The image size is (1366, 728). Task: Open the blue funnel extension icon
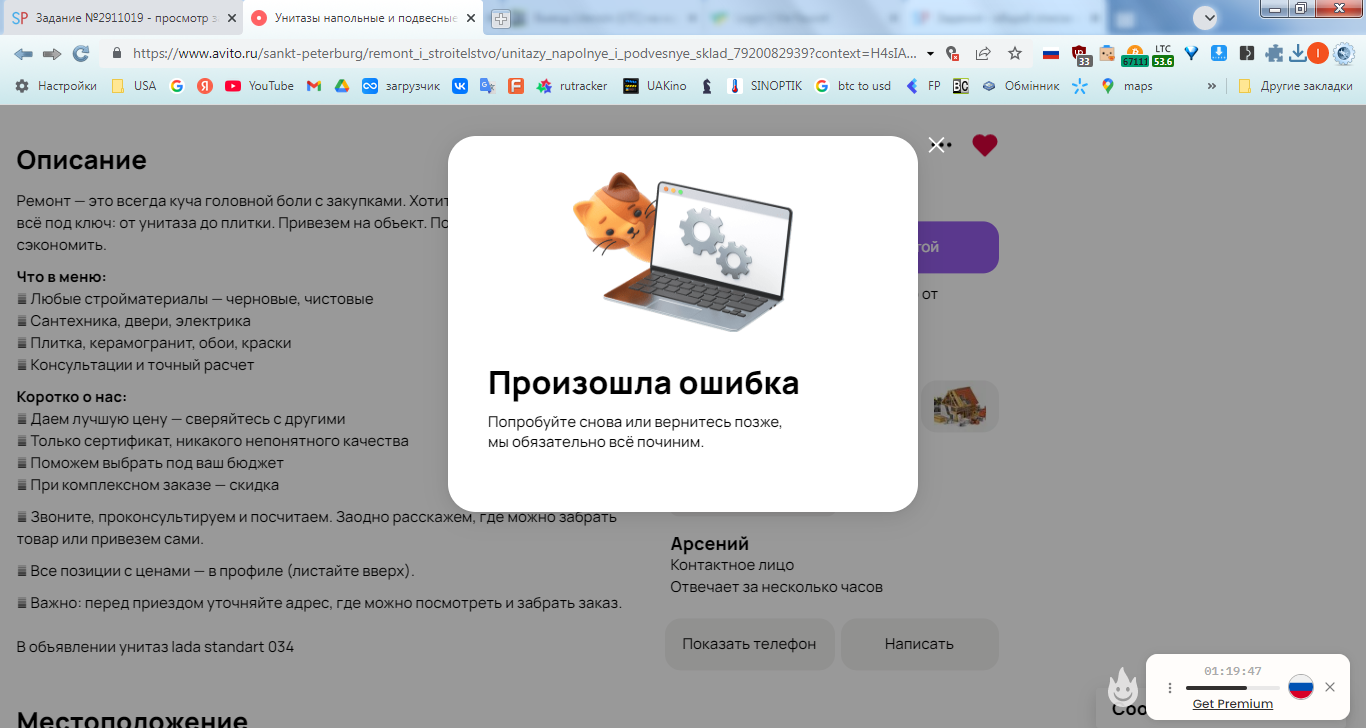(x=1191, y=53)
